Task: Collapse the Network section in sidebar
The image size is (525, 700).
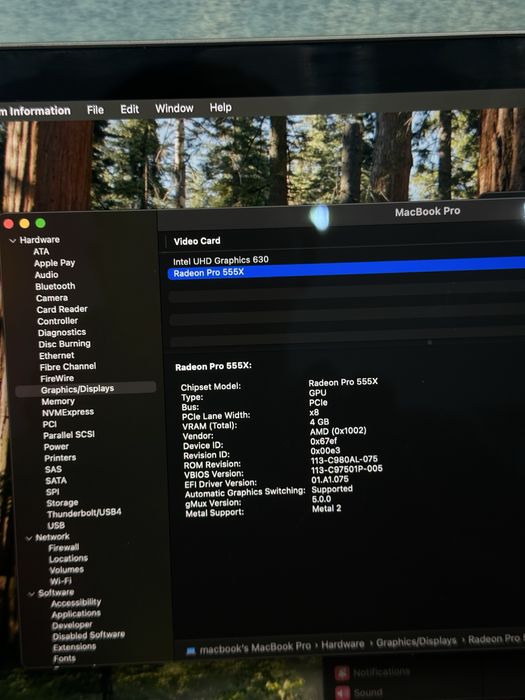Action: pos(29,538)
